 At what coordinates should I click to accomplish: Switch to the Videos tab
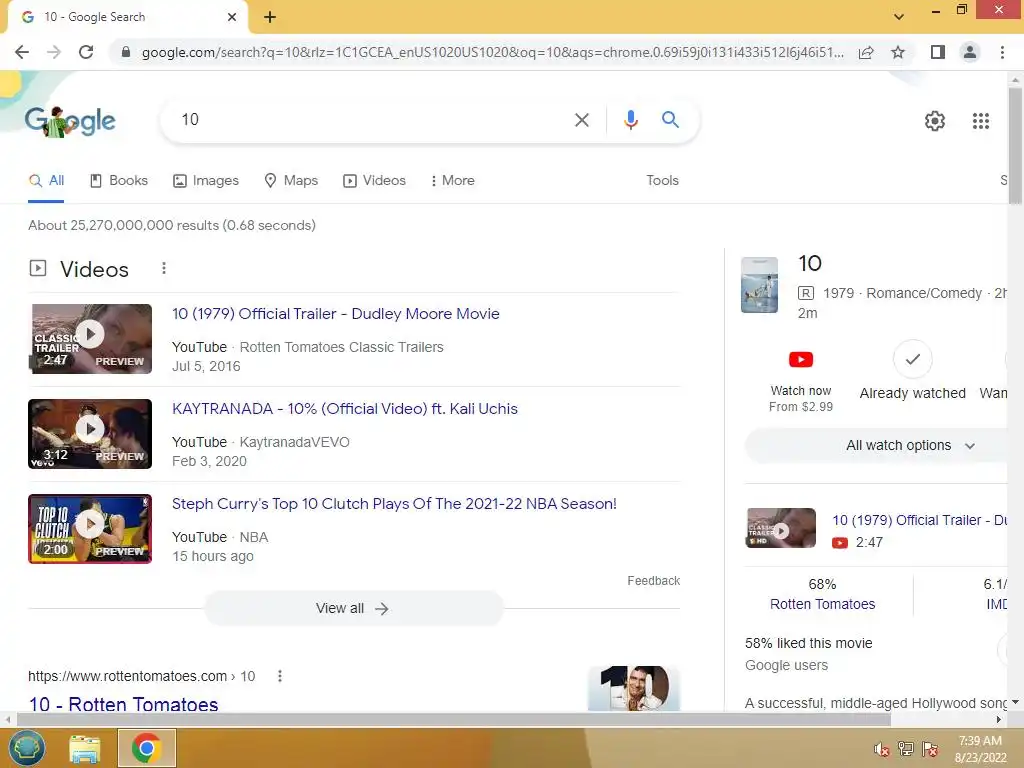click(375, 181)
